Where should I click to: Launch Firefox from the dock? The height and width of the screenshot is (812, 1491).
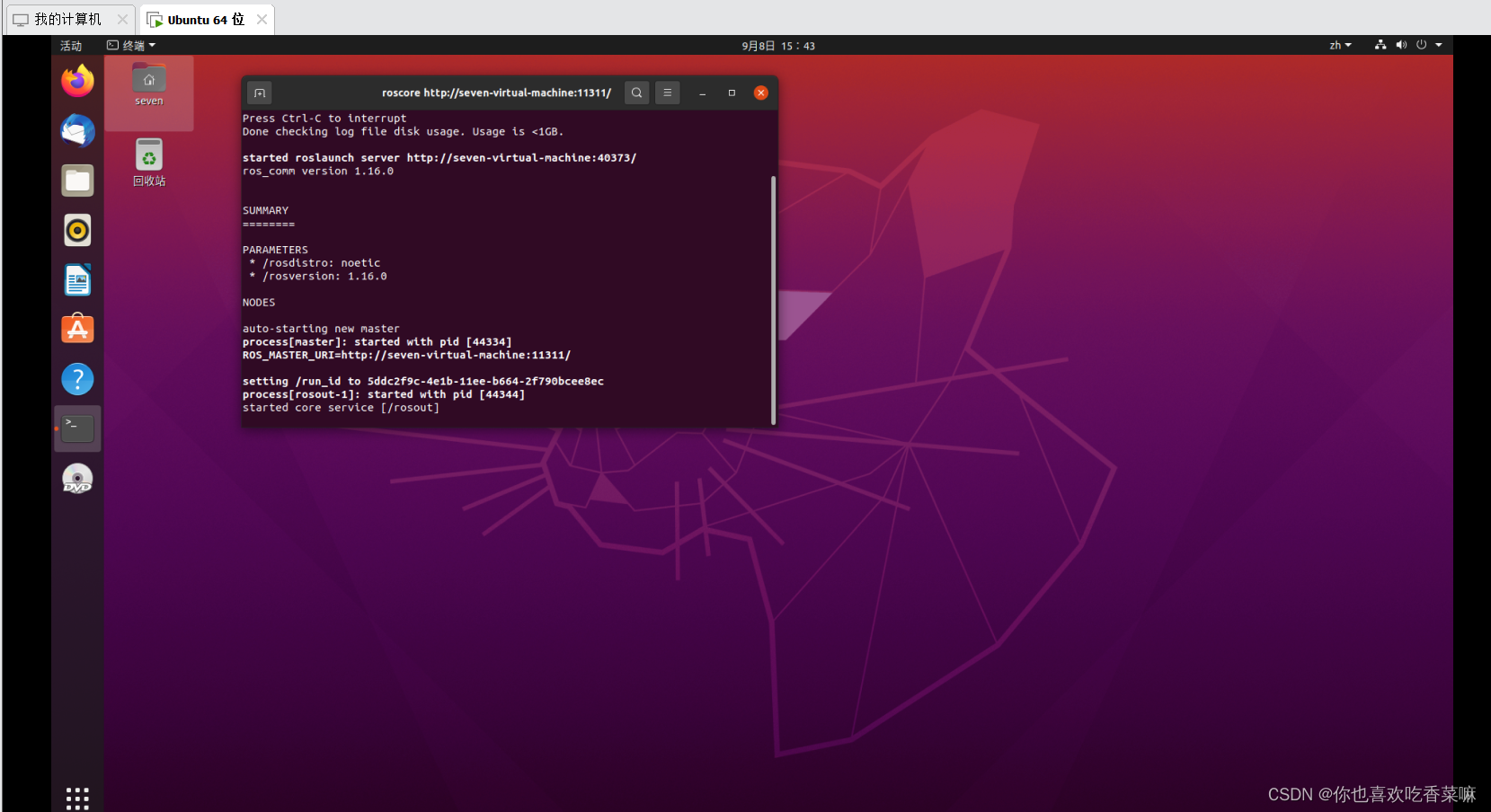[77, 81]
